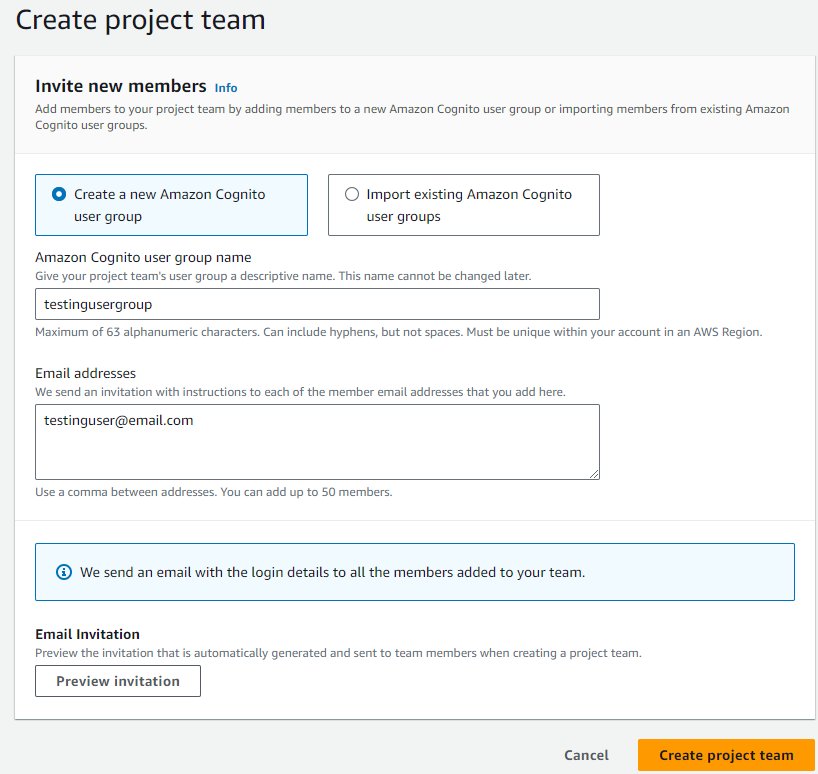Click the 'Create project team' page title
The width and height of the screenshot is (818, 774).
pyautogui.click(x=140, y=20)
